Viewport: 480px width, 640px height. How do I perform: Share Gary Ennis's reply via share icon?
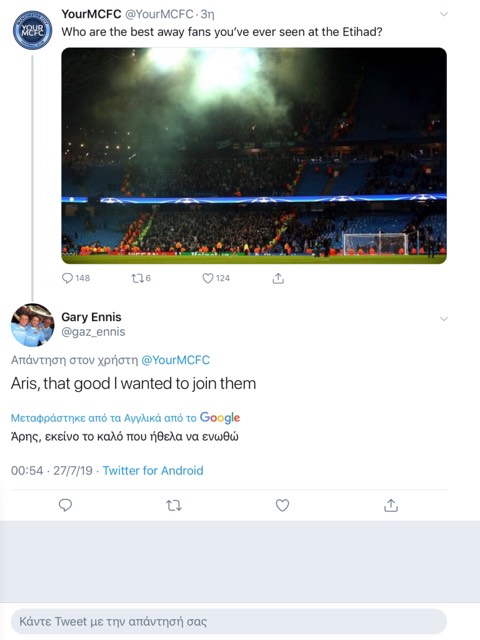tap(391, 505)
